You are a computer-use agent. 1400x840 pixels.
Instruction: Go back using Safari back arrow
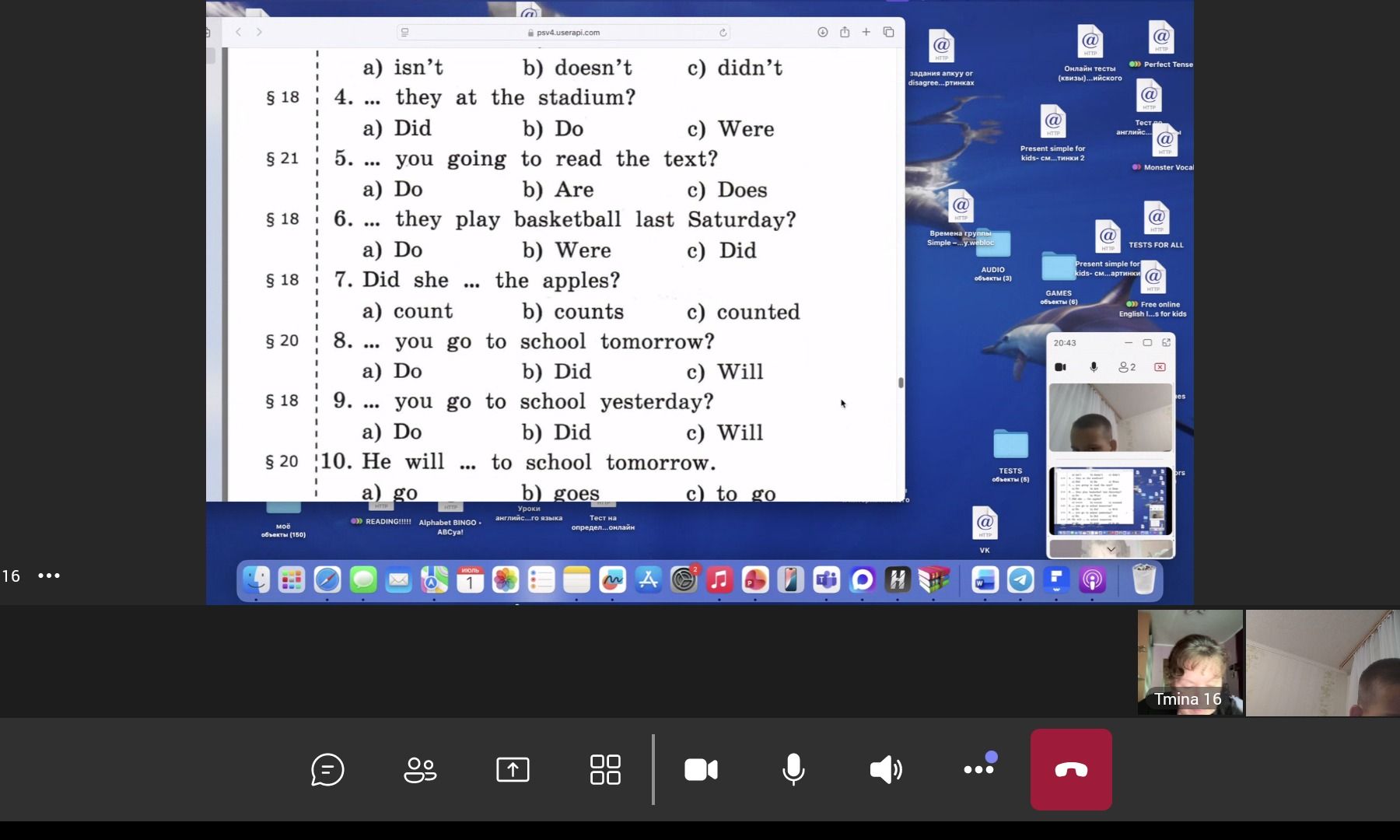tap(239, 32)
